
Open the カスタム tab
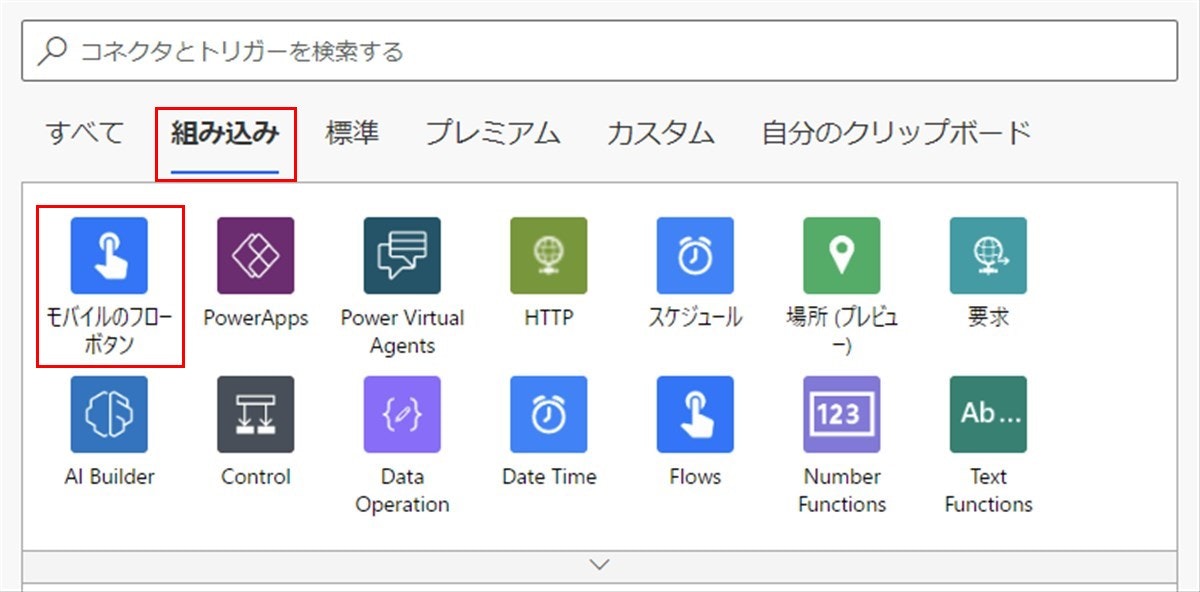(661, 132)
